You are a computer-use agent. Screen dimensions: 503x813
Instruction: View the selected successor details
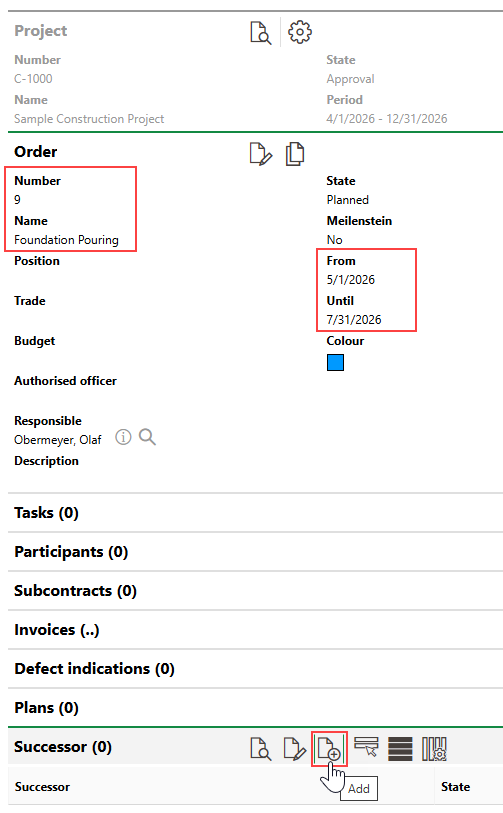click(x=260, y=749)
